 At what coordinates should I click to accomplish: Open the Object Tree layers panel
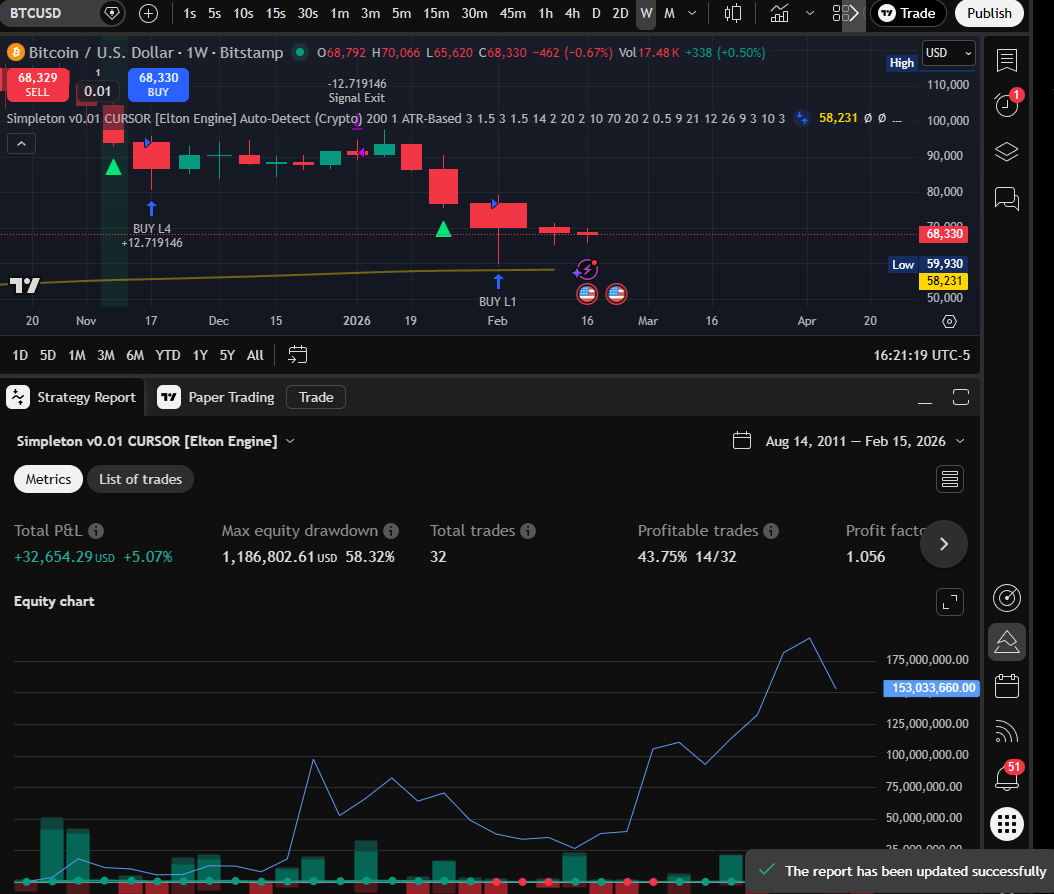point(1007,152)
